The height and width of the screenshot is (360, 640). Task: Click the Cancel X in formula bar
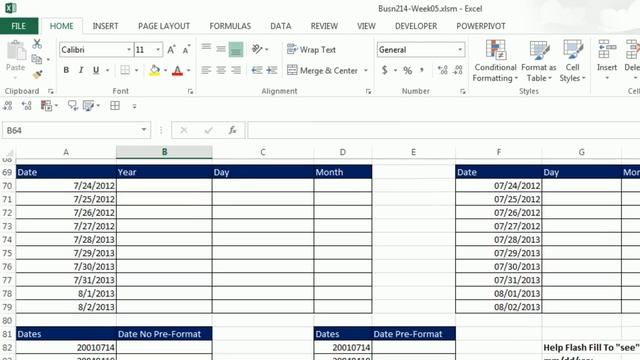click(184, 130)
